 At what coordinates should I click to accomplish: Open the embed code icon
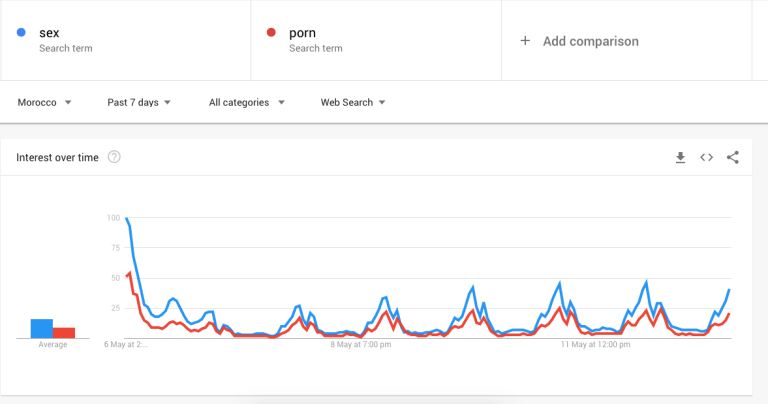coord(706,157)
